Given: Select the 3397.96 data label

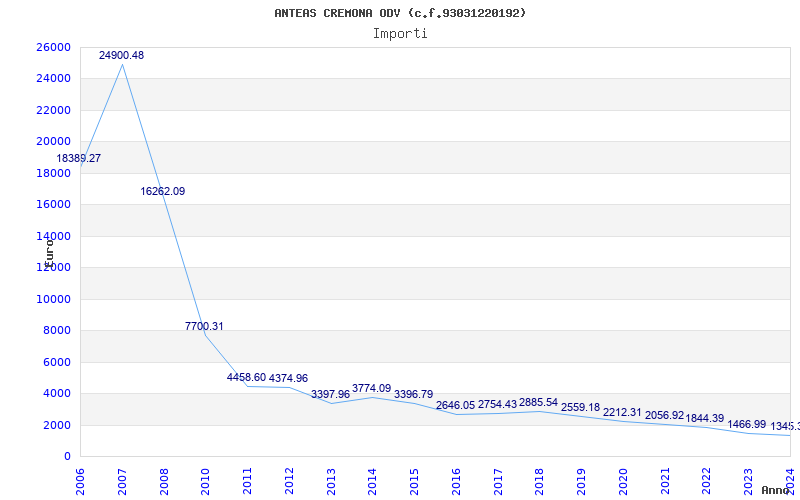Looking at the screenshot, I should coord(331,394).
